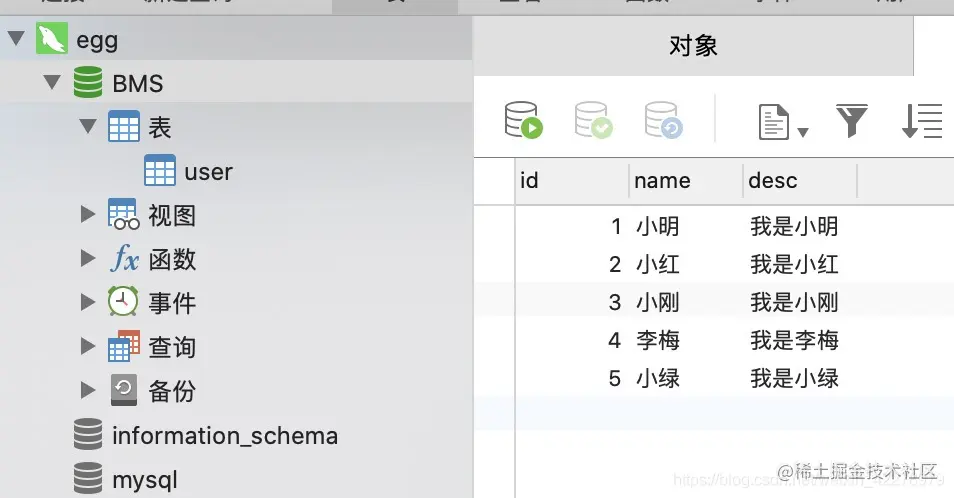Click the egg connection dolphin icon

(x=52, y=39)
